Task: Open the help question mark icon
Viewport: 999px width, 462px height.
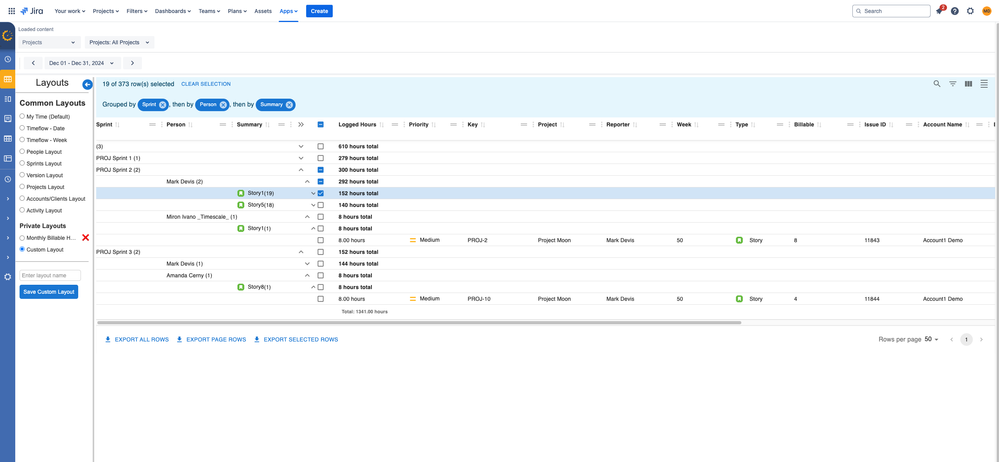Action: click(x=954, y=11)
